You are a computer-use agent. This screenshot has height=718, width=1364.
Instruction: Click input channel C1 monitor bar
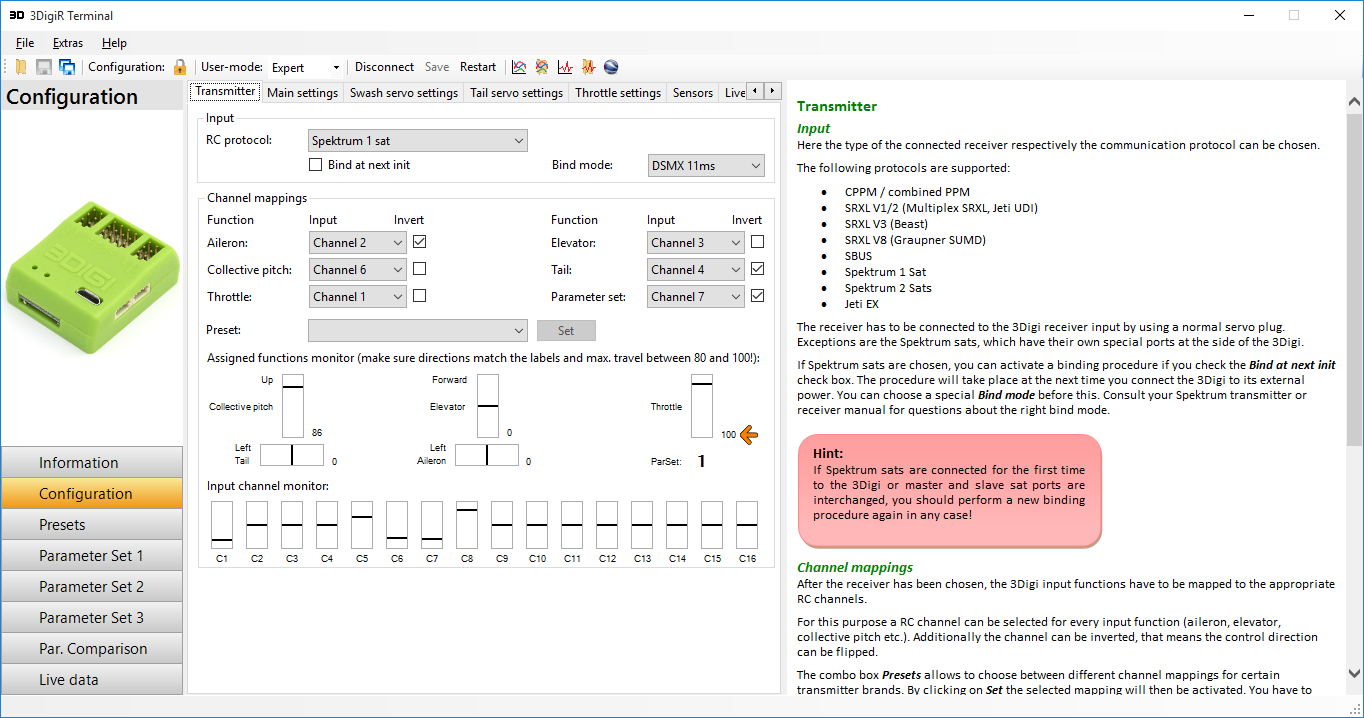(222, 525)
